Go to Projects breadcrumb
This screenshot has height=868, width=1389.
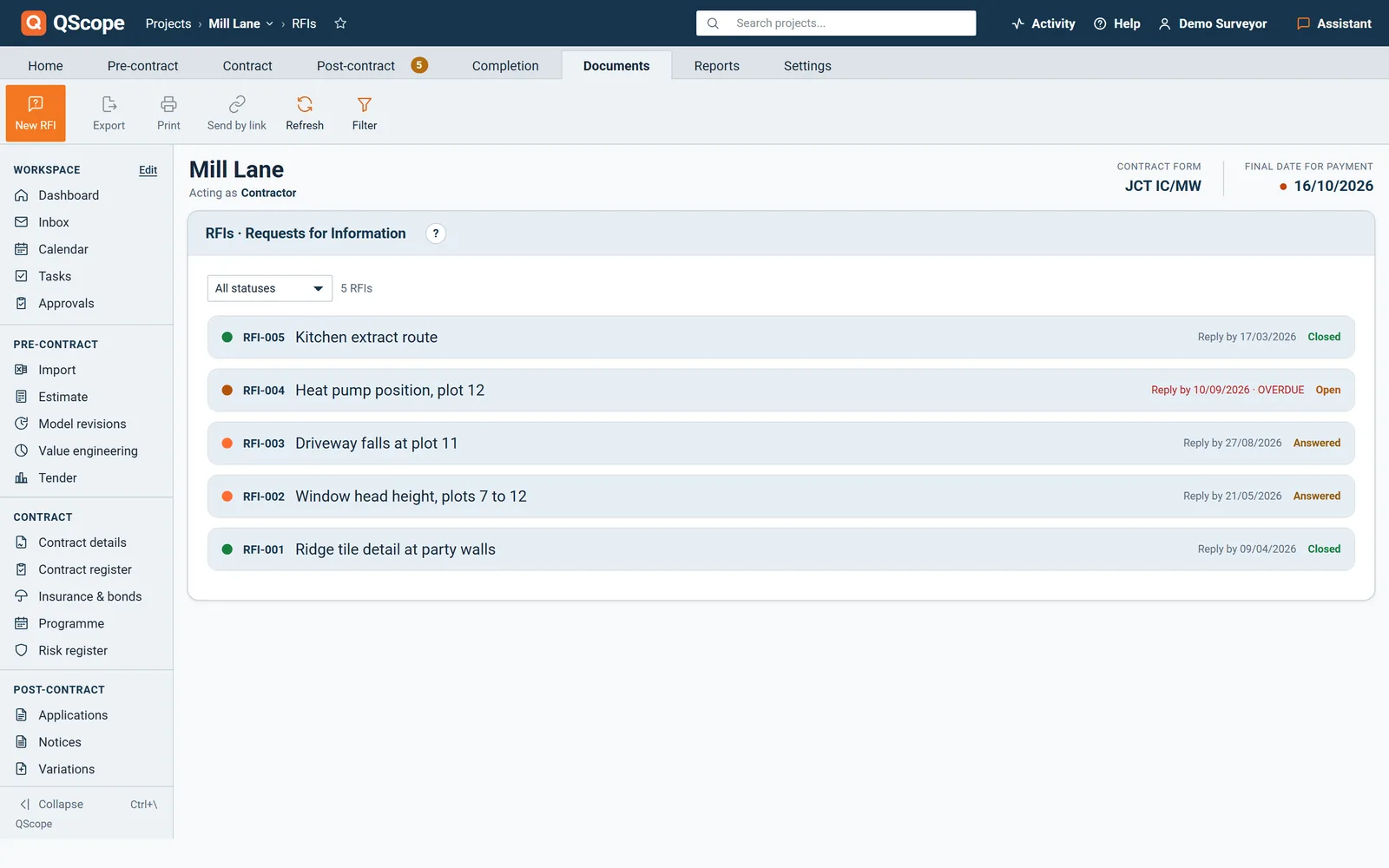point(168,23)
